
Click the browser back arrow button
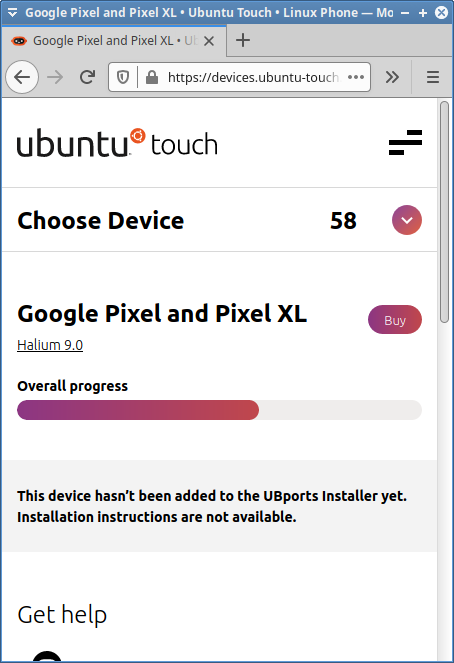coord(22,77)
